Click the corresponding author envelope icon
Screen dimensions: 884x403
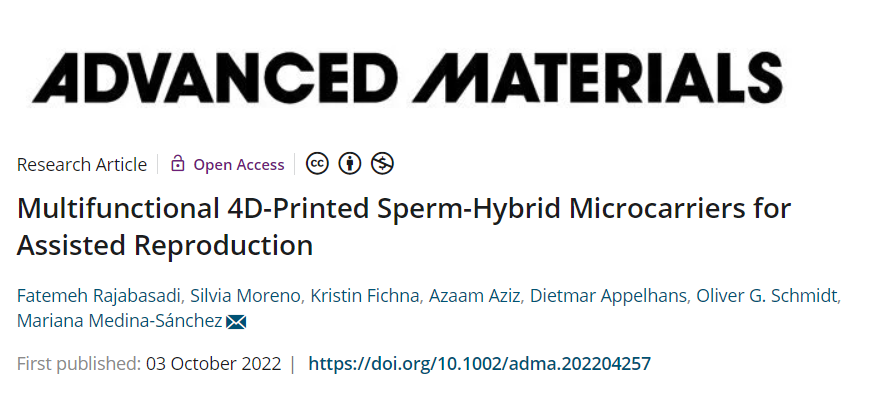coord(236,322)
